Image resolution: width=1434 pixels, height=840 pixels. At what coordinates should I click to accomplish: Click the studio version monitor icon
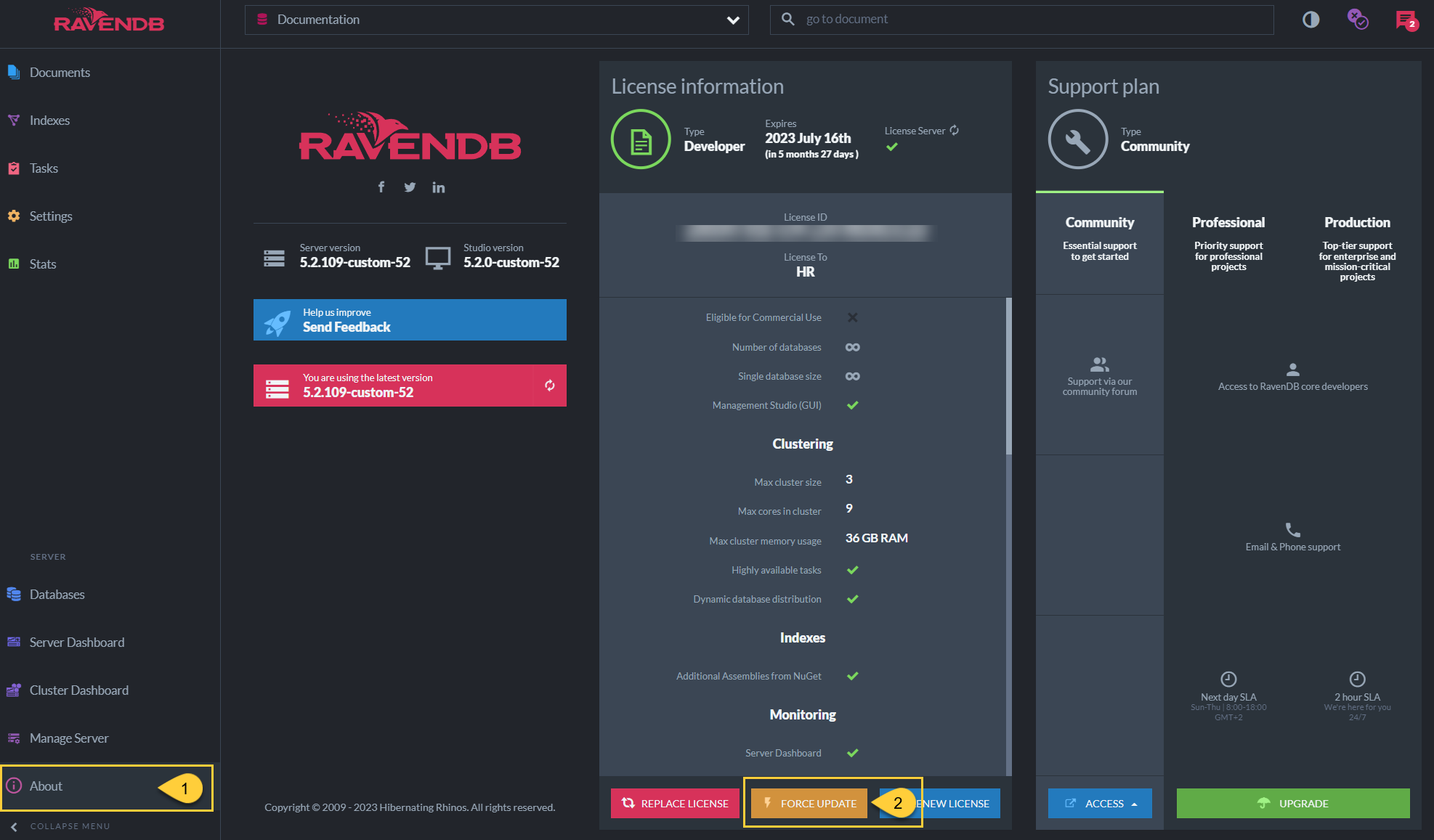(438, 258)
